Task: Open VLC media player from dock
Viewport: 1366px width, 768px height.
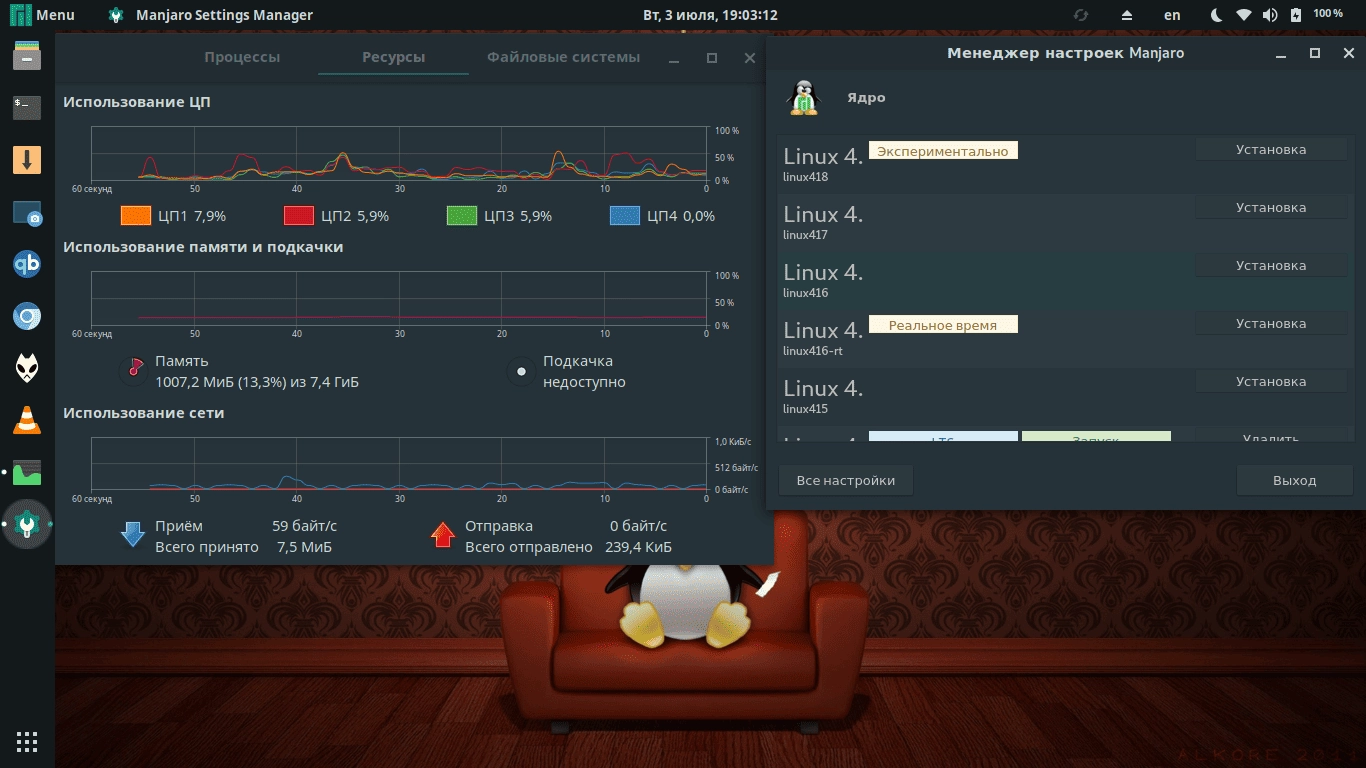Action: (27, 421)
